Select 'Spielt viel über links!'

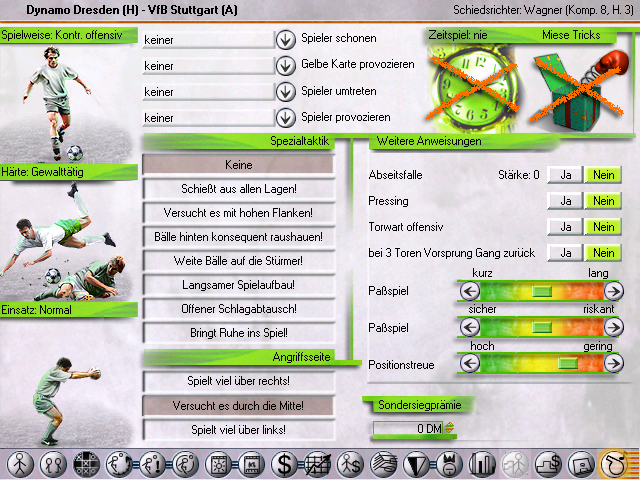(x=238, y=430)
